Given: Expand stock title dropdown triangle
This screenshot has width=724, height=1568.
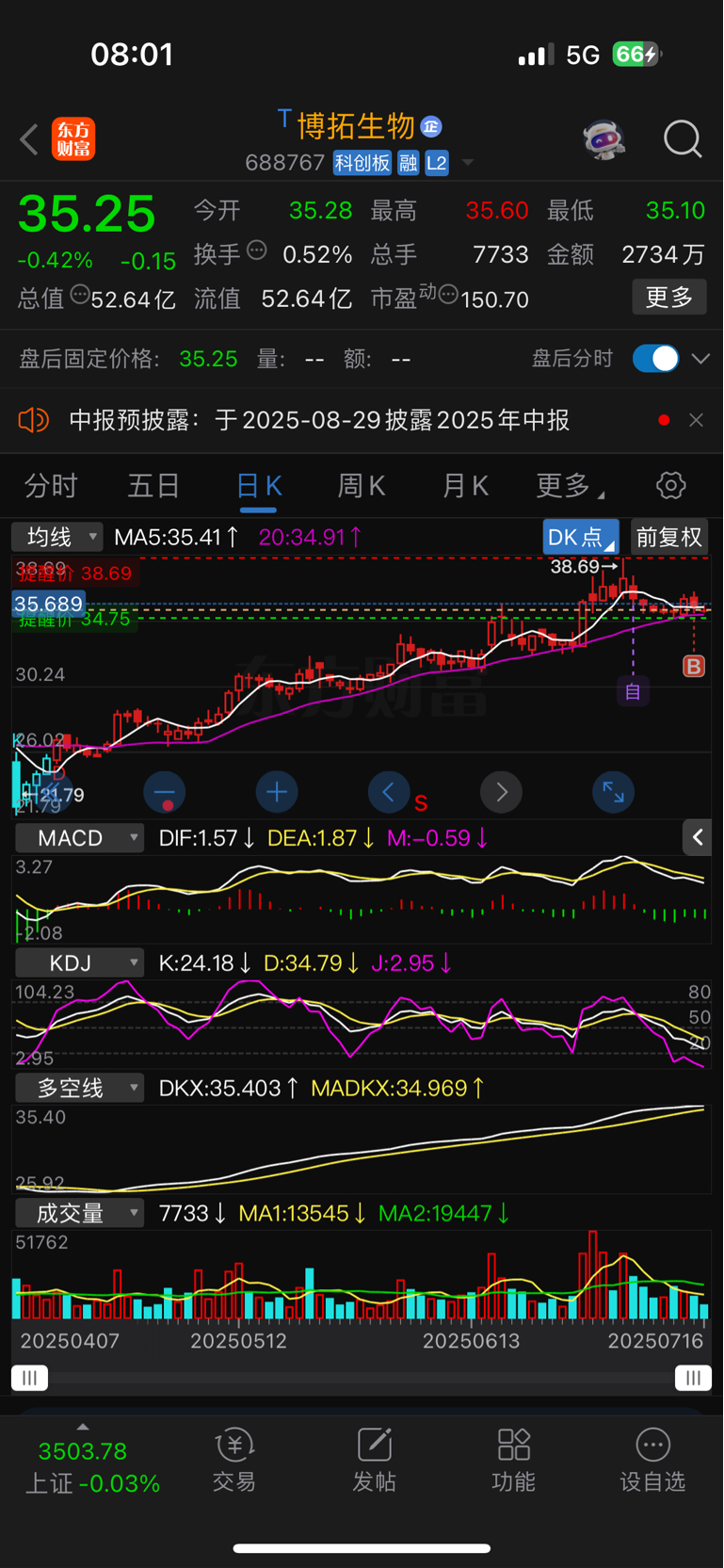Looking at the screenshot, I should 467,164.
